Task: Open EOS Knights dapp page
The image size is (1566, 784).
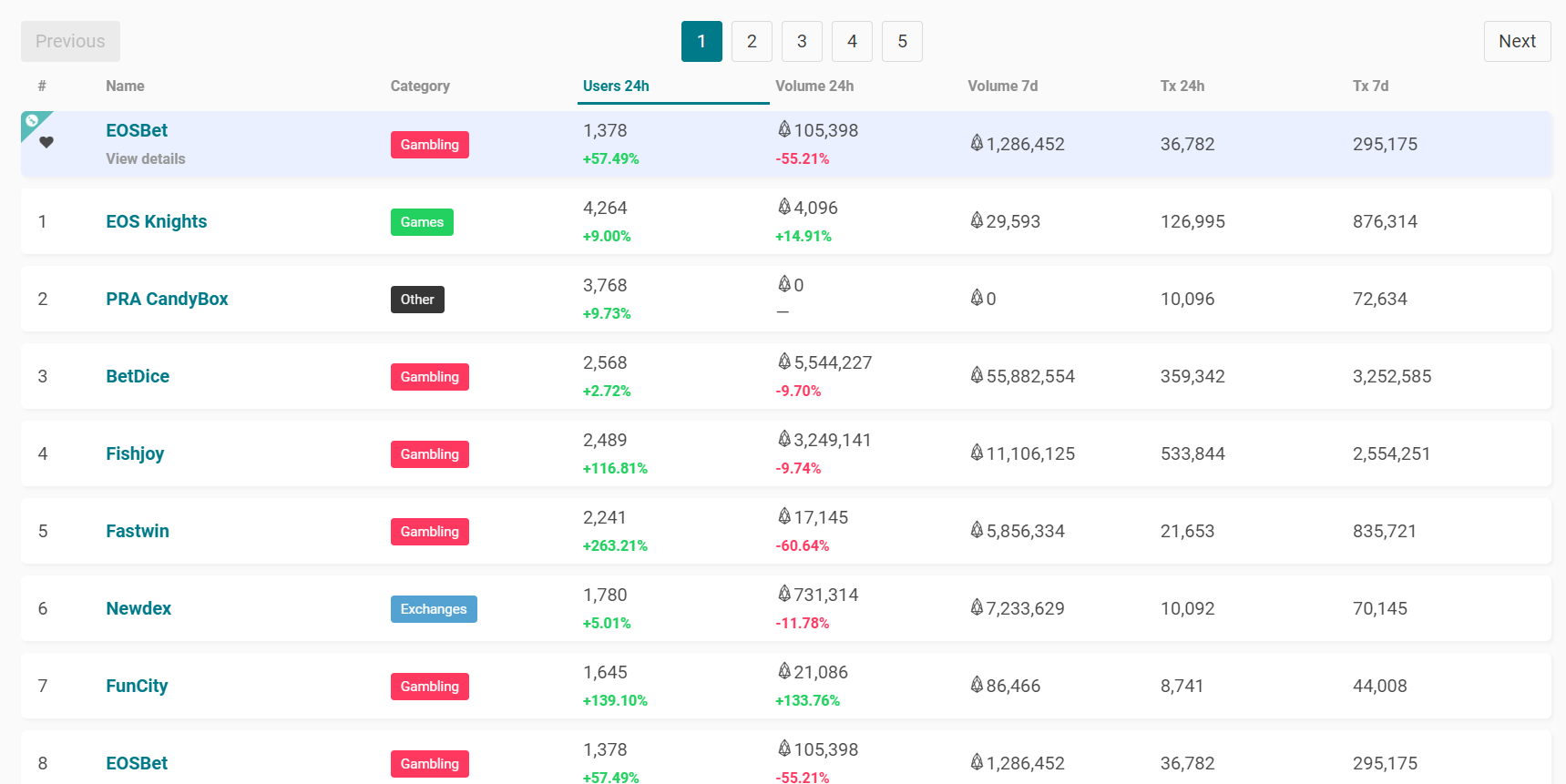Action: coord(156,221)
